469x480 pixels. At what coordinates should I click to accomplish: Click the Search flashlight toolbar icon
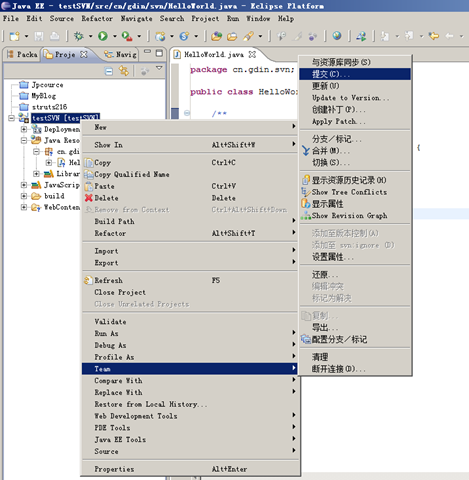(x=248, y=36)
